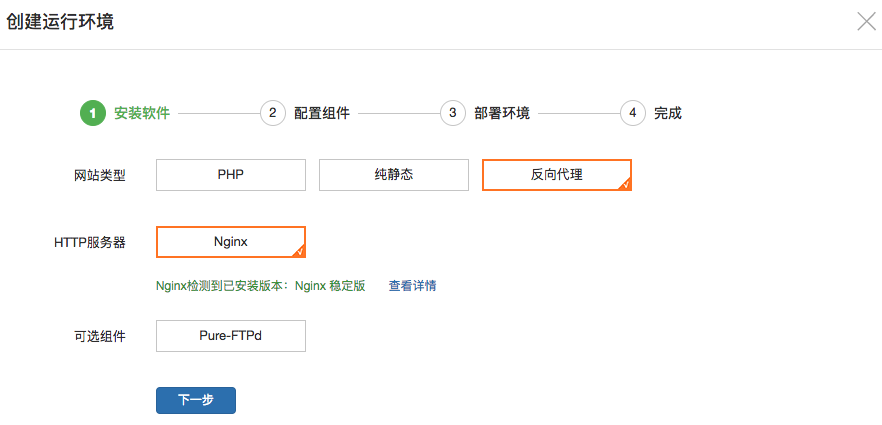Close the 创建运行环境 dialog
This screenshot has height=425, width=882.
pyautogui.click(x=866, y=22)
